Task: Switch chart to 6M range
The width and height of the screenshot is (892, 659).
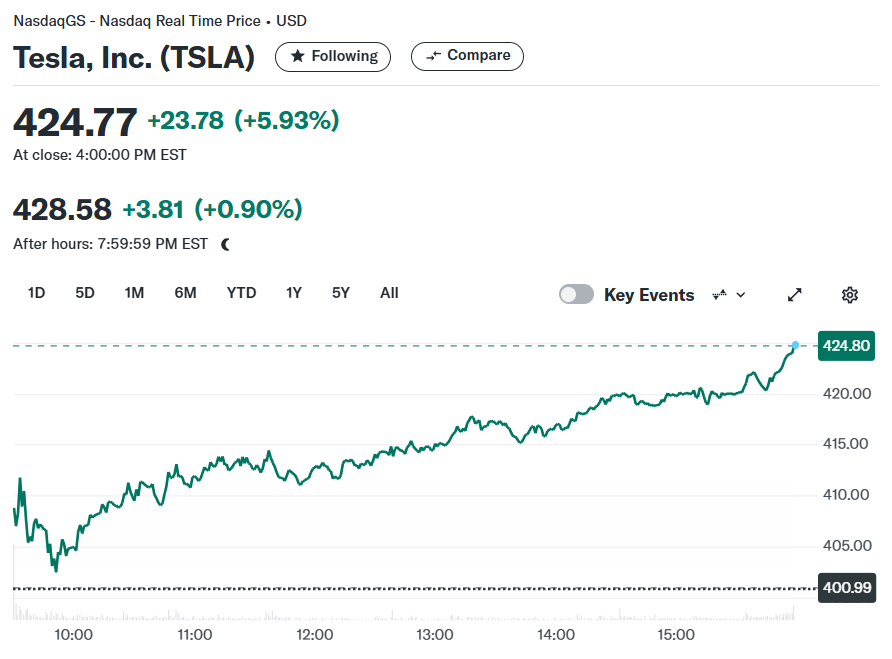Action: tap(185, 293)
